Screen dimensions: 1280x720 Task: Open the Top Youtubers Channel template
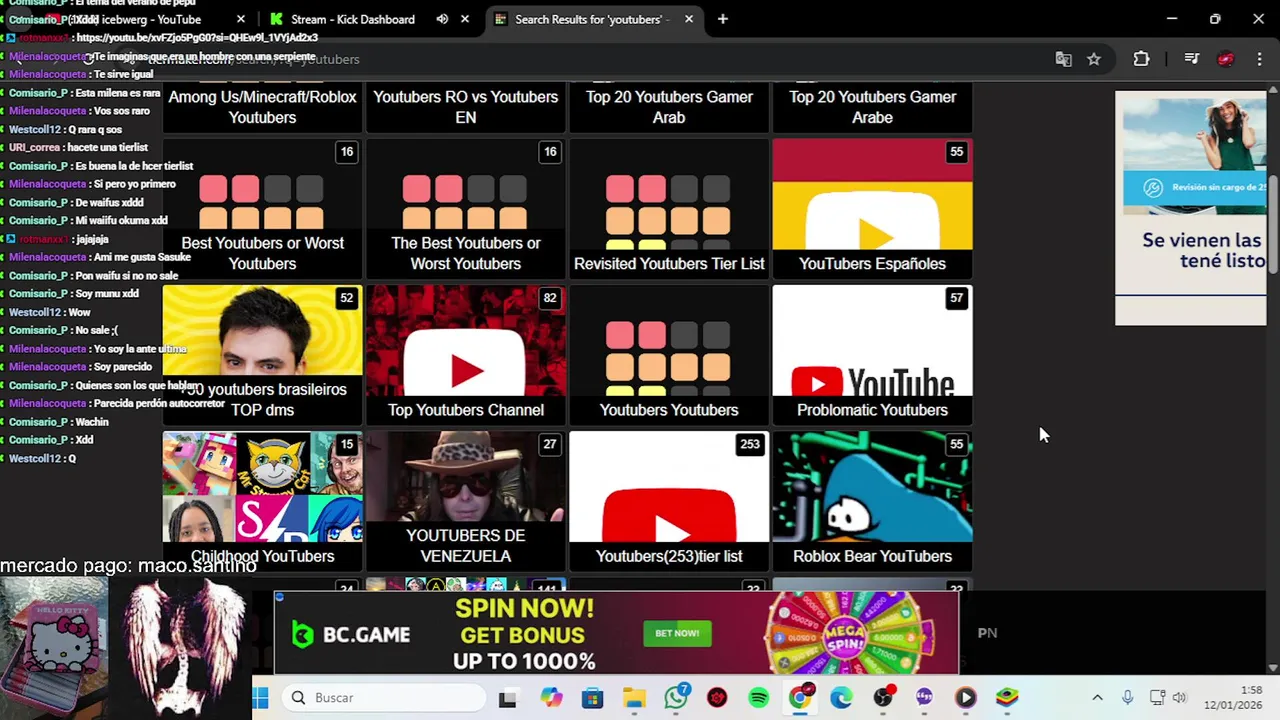click(466, 354)
